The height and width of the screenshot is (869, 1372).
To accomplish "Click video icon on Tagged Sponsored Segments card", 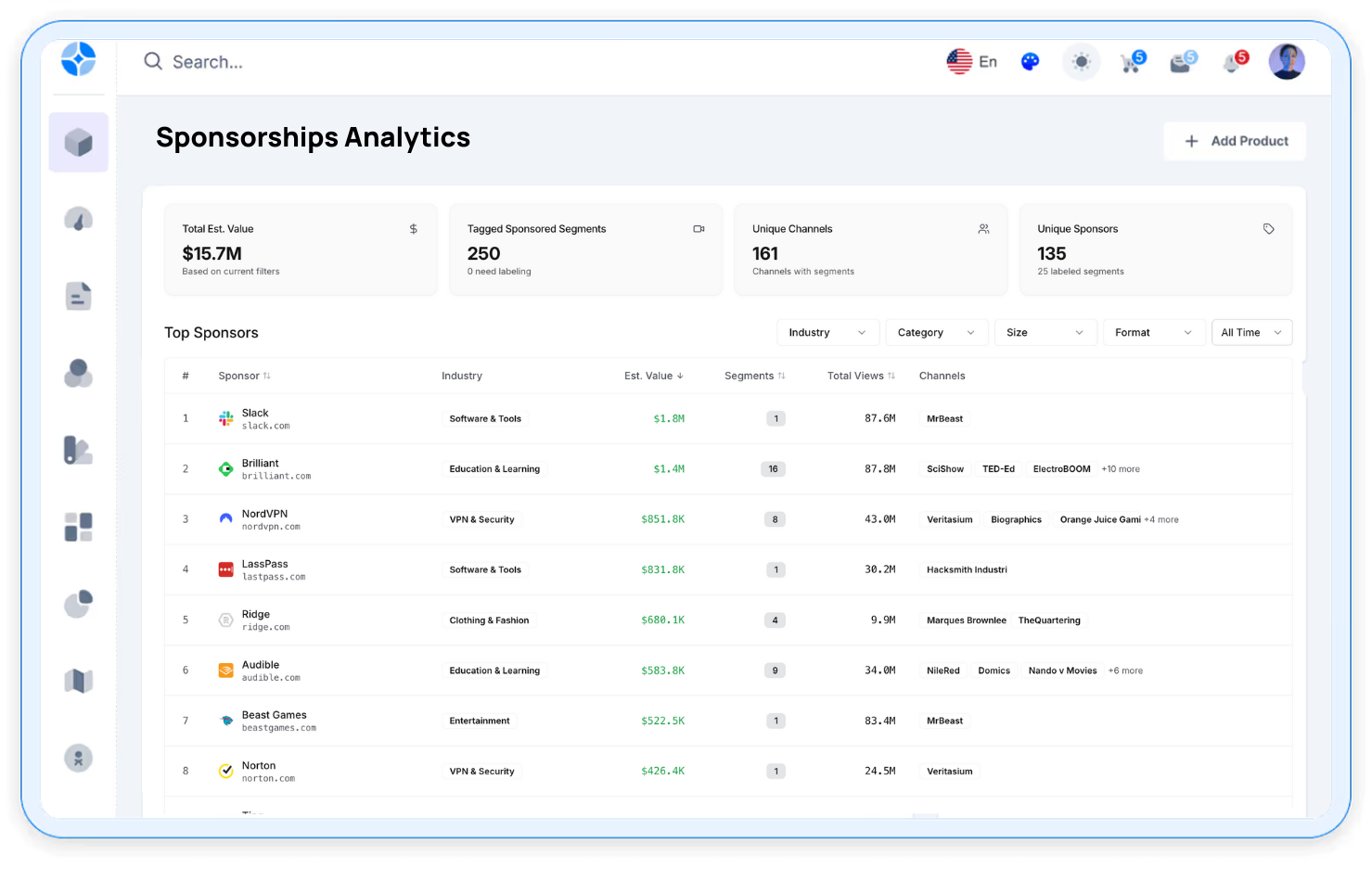I will [x=699, y=229].
